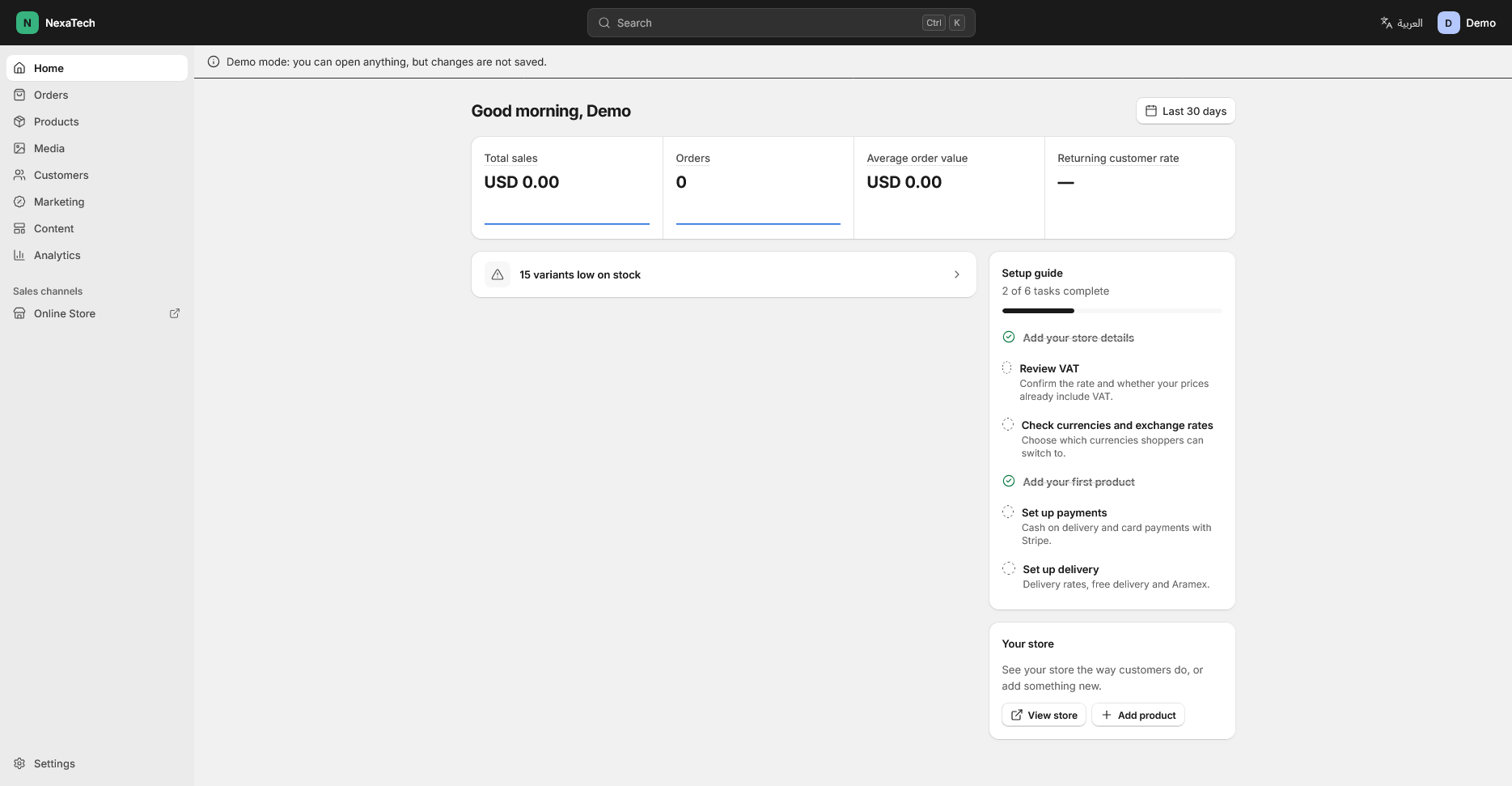Click the Demo user avatar
1512x786 pixels.
(x=1448, y=23)
